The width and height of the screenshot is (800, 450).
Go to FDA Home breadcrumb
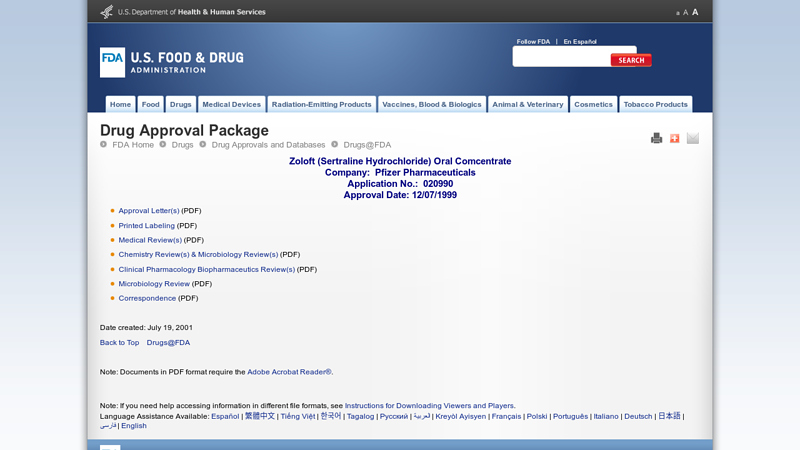pyautogui.click(x=133, y=145)
